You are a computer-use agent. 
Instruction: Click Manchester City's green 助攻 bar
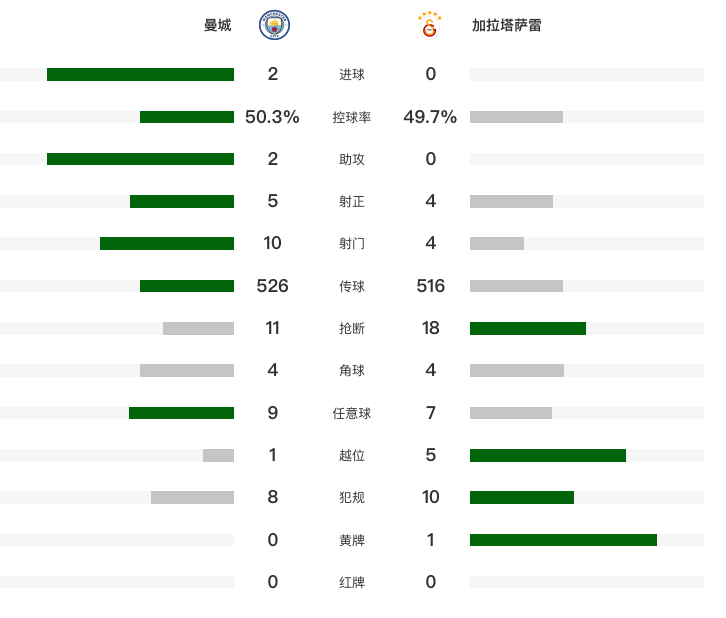tap(140, 159)
